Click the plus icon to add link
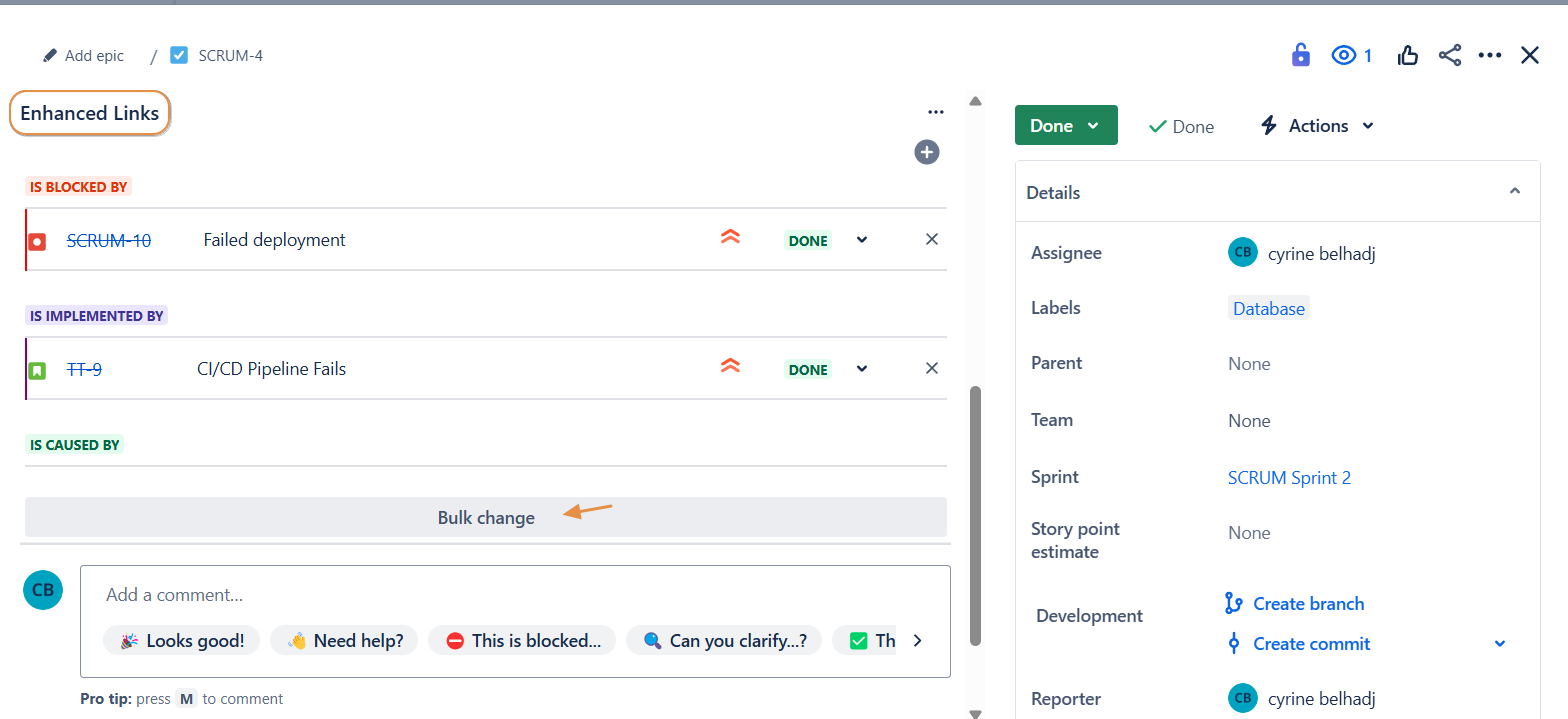This screenshot has width=1568, height=719. pyautogui.click(x=927, y=152)
